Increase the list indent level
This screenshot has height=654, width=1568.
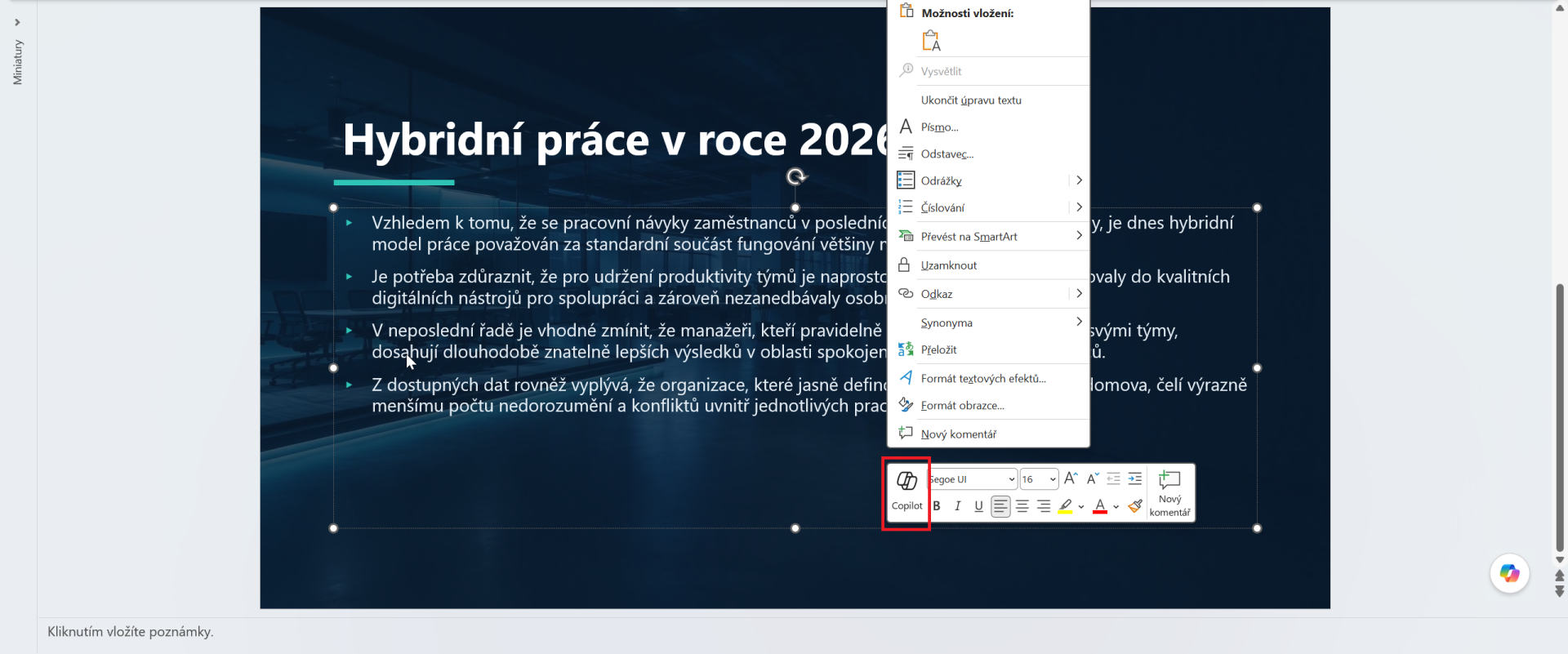pos(1135,478)
